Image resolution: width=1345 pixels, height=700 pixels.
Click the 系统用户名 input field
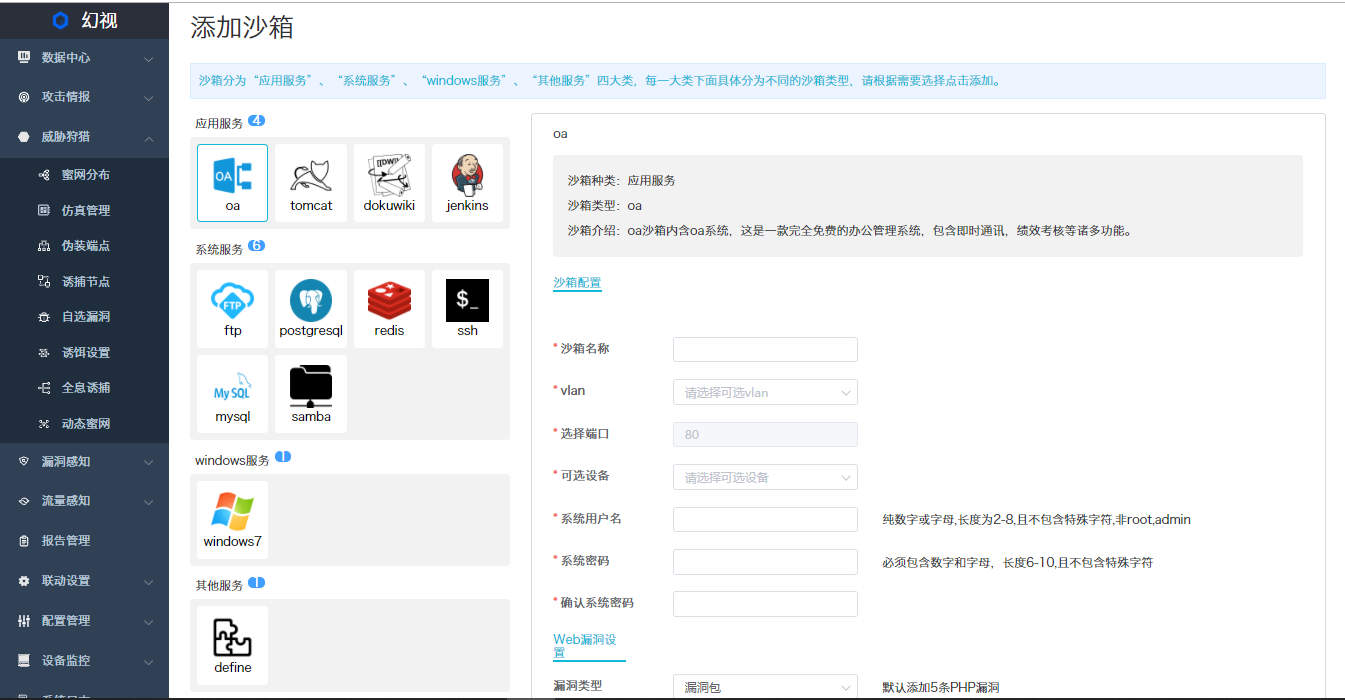tap(765, 519)
